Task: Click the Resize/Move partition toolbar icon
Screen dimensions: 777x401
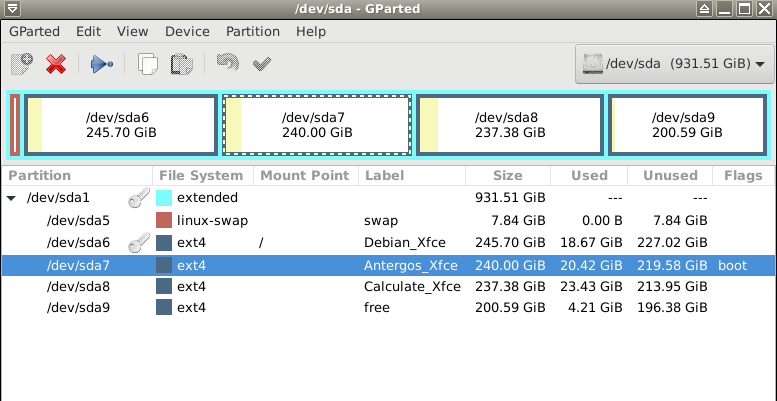Action: (x=102, y=64)
